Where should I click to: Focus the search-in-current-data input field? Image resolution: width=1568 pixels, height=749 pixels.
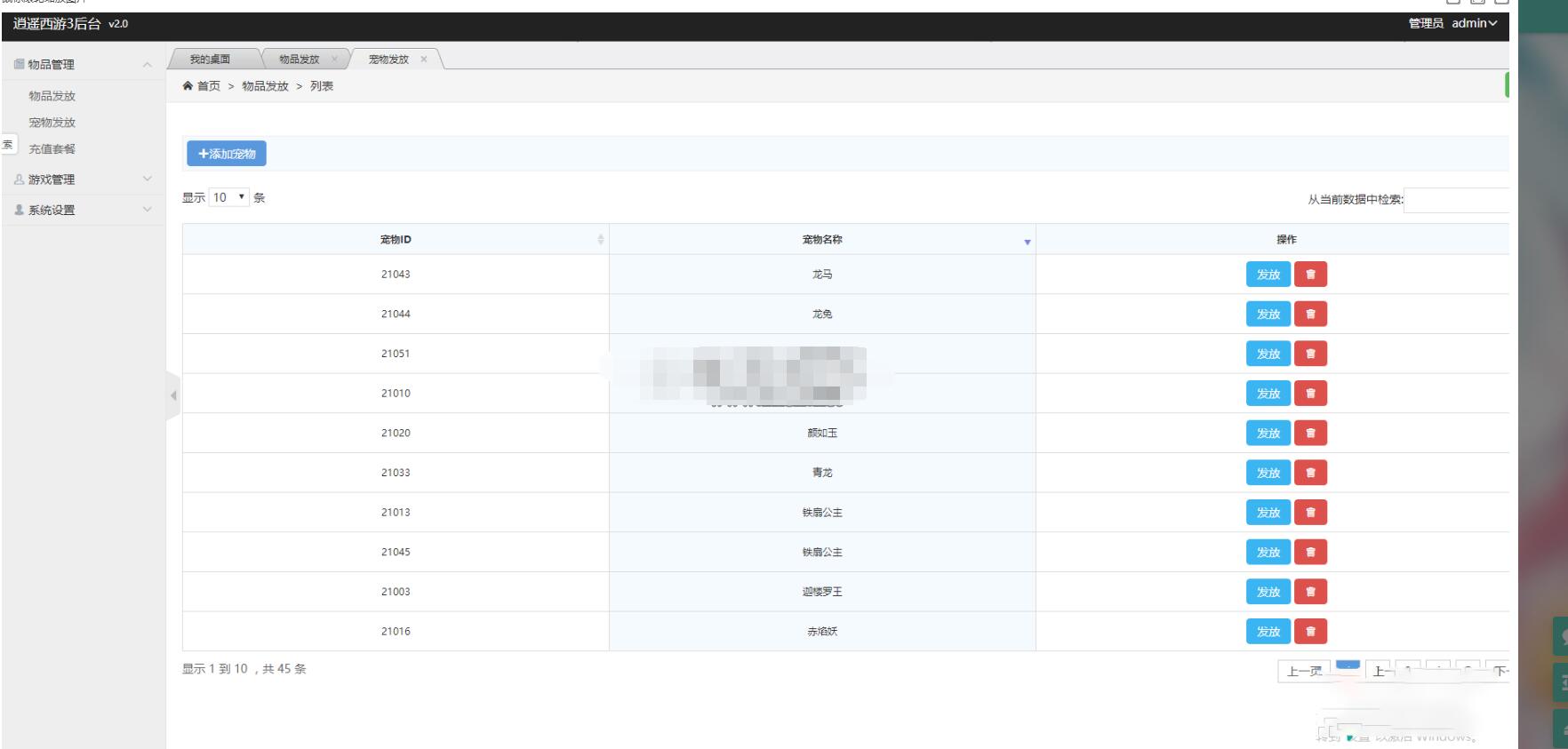coord(1455,200)
